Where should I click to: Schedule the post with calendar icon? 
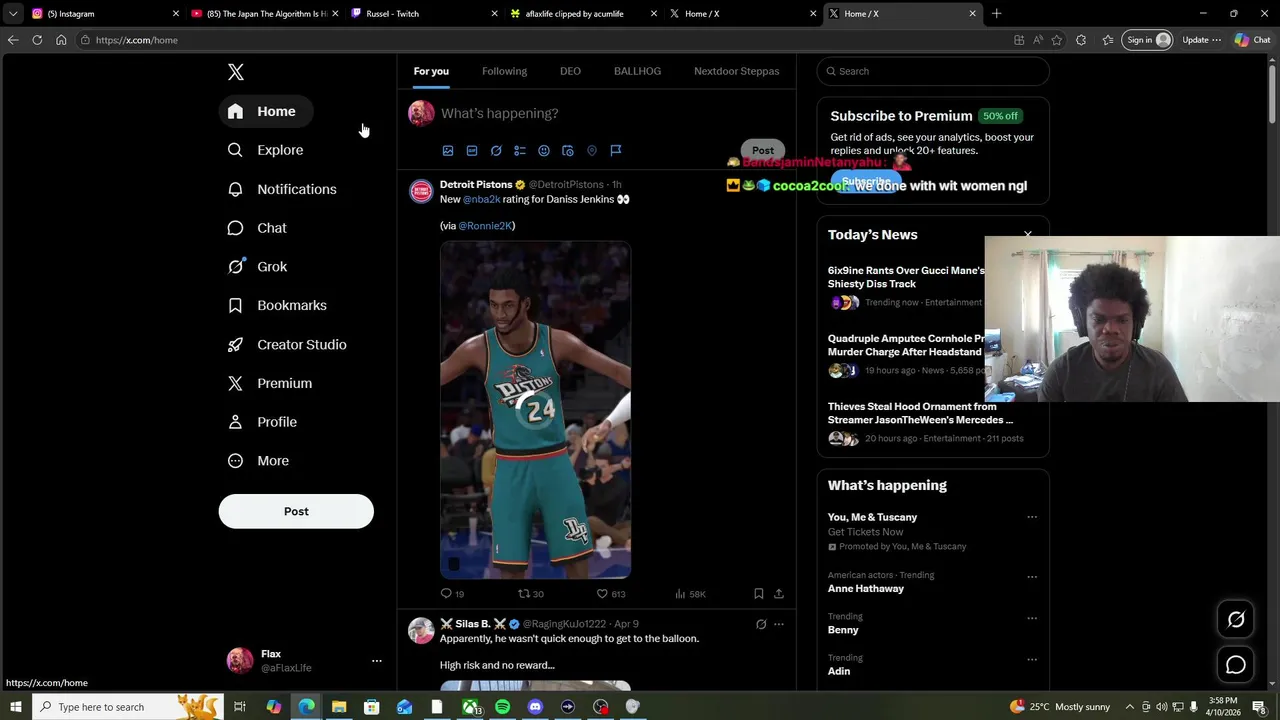(568, 151)
